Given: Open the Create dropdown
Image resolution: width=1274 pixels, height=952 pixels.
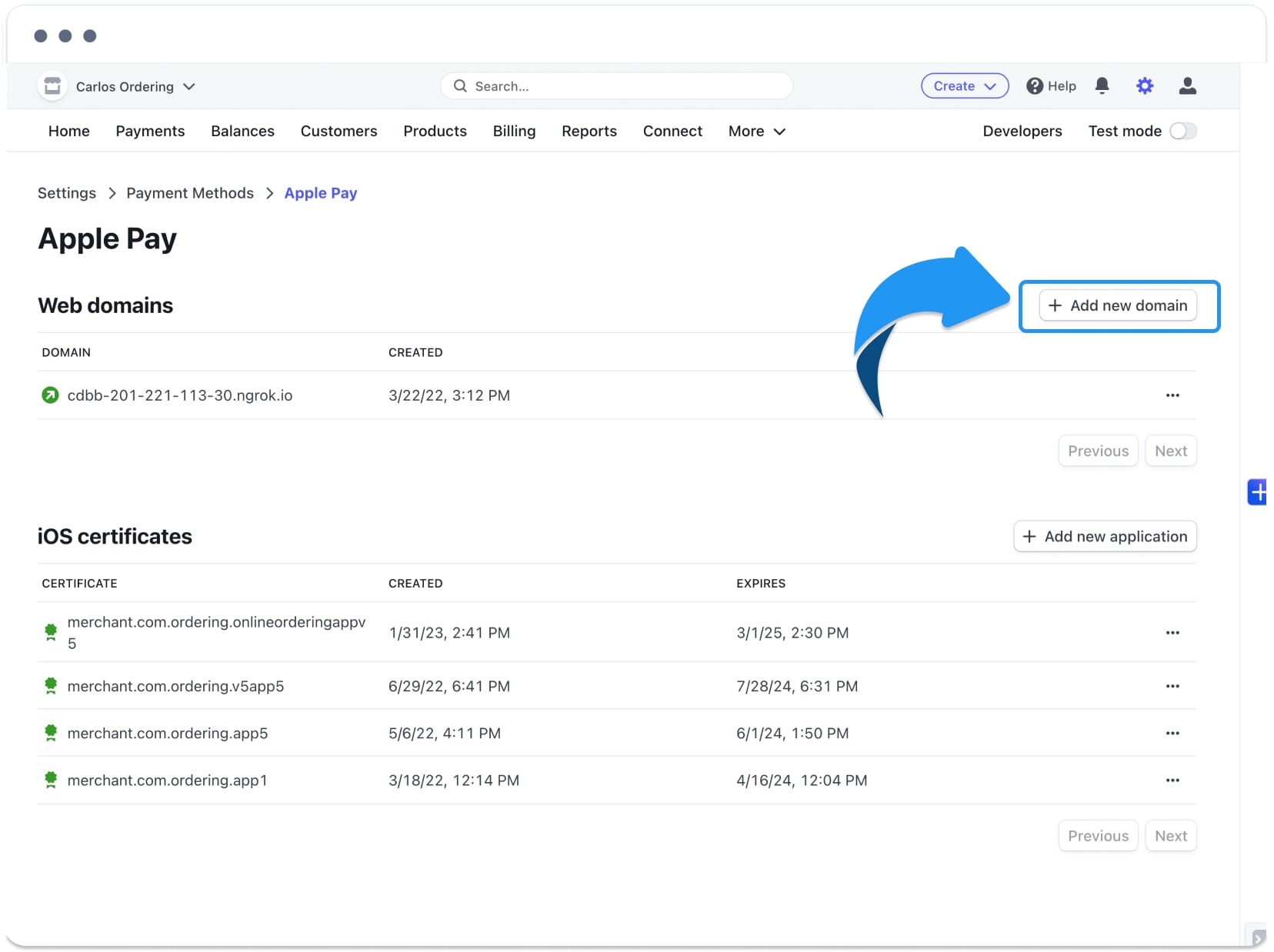Looking at the screenshot, I should pyautogui.click(x=965, y=86).
